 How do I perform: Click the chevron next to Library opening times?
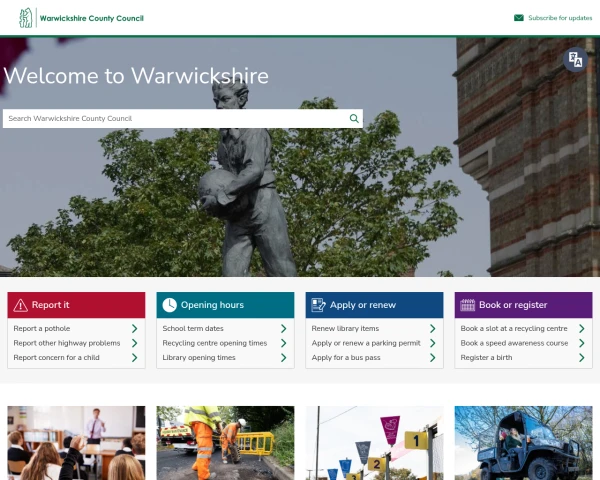(284, 358)
